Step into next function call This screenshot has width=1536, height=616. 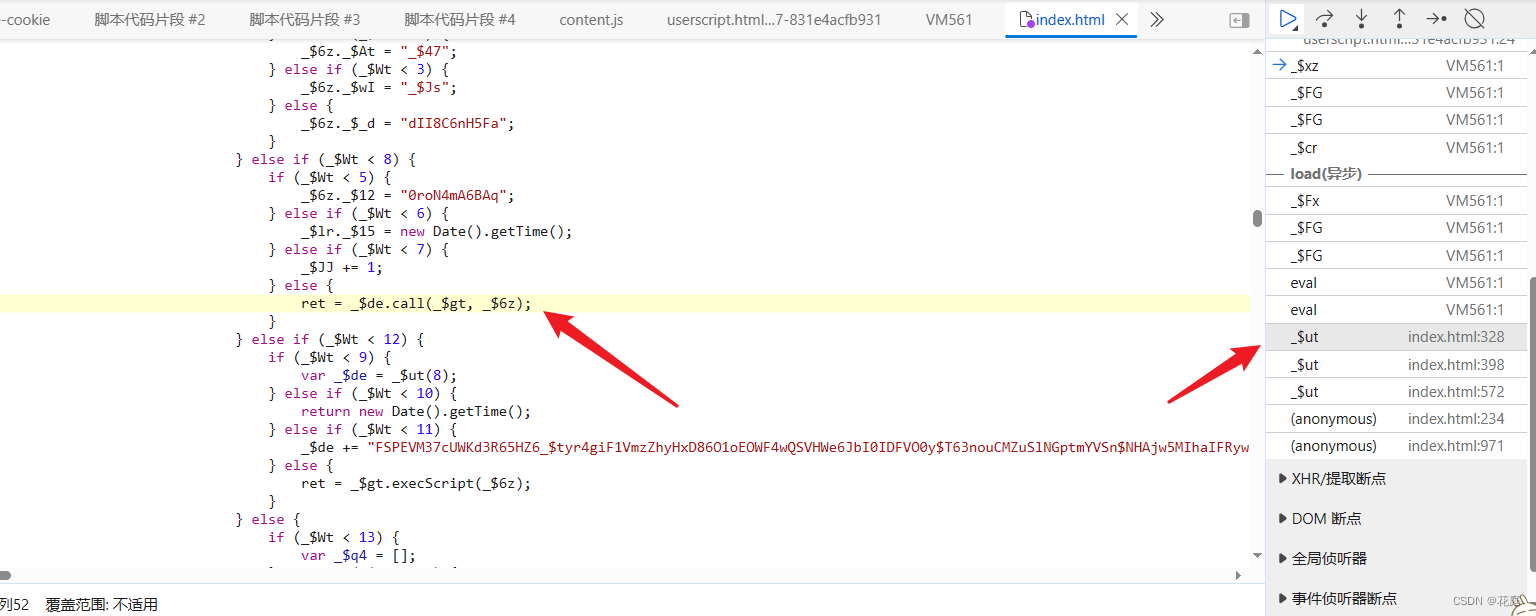[1361, 18]
